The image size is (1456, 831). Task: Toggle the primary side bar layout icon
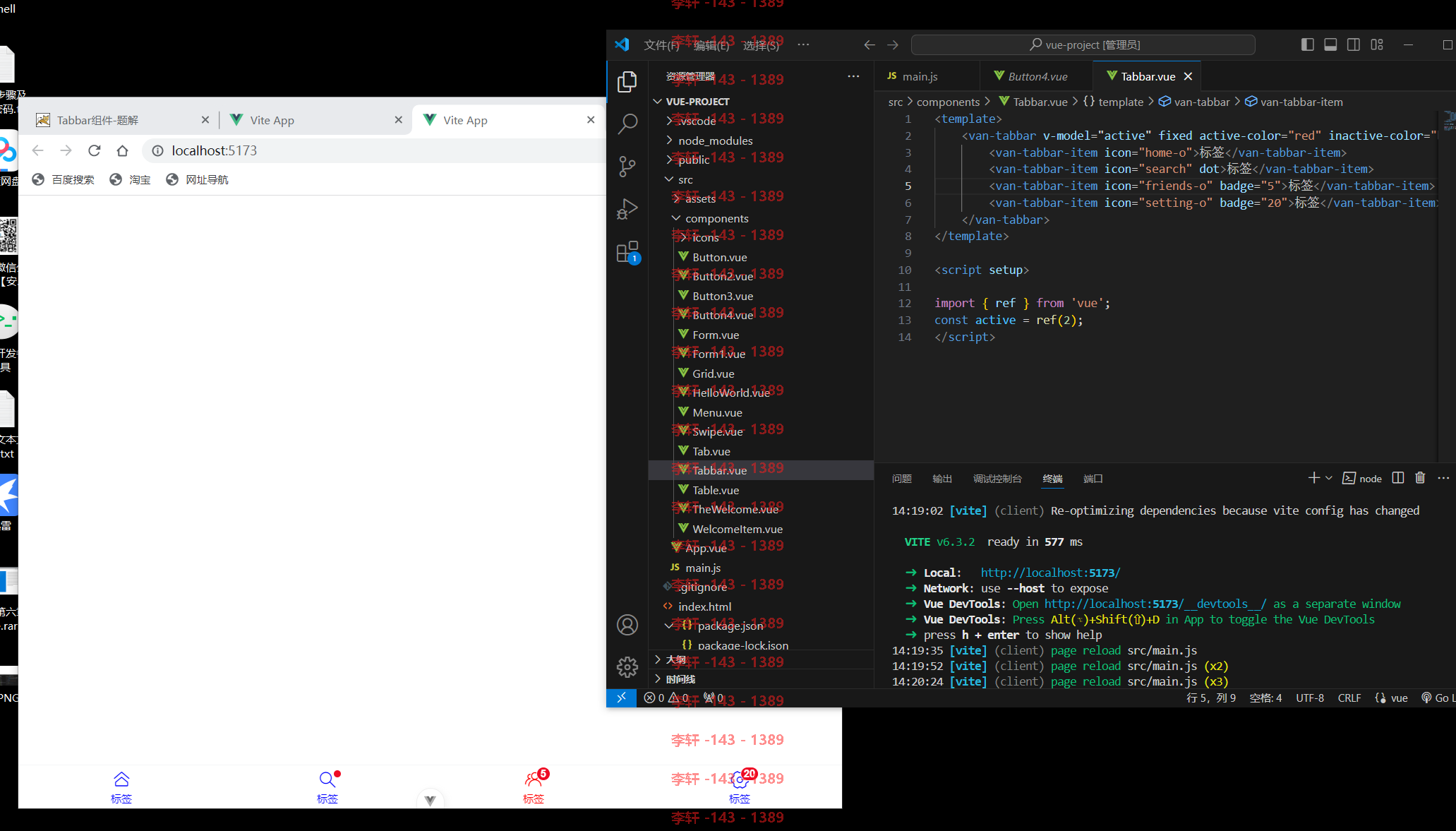pos(1307,44)
